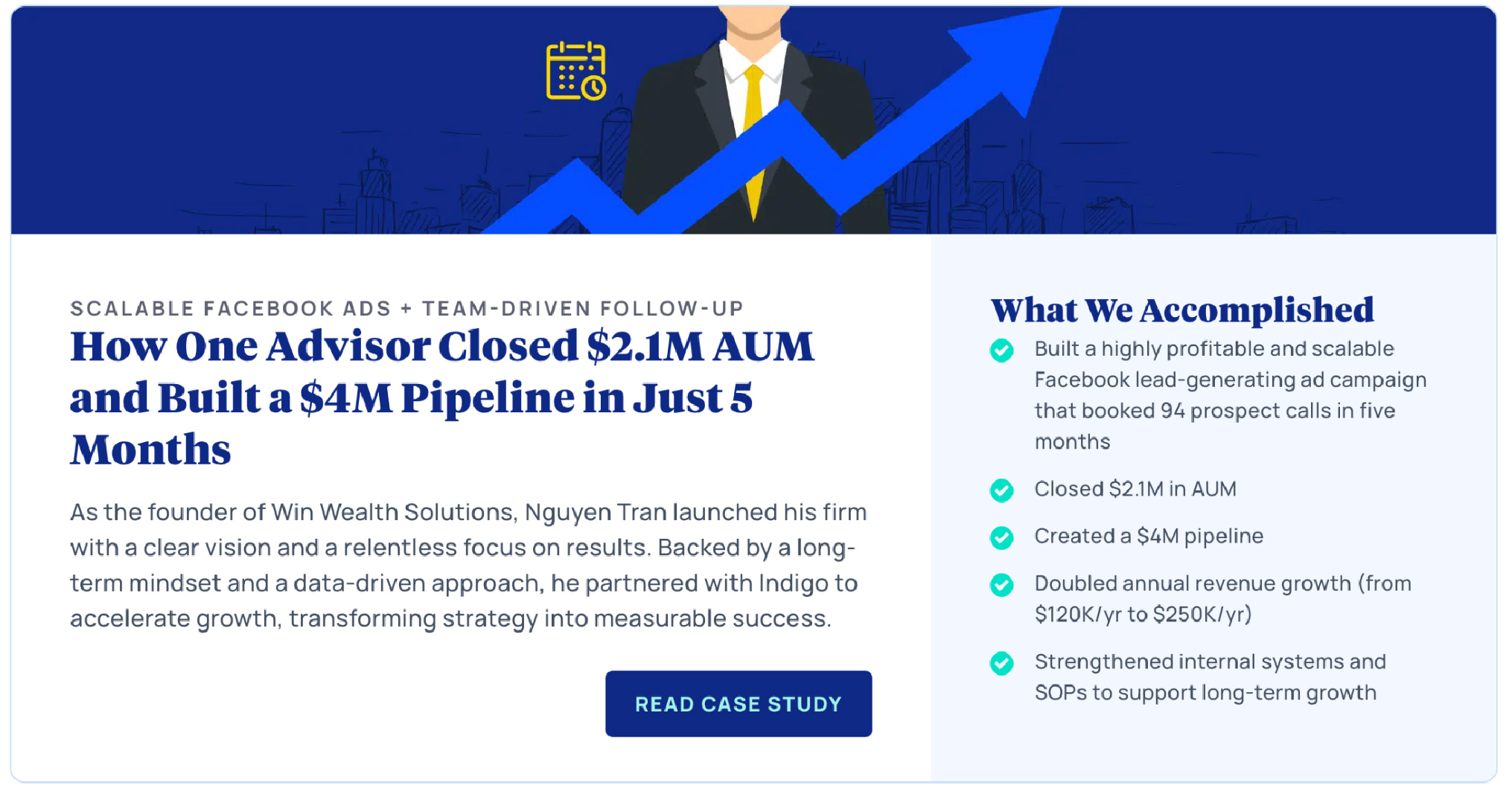The height and width of the screenshot is (800, 1512).
Task: Click checkmark beside 'Doubled annual revenue growth'
Action: pos(1001,585)
